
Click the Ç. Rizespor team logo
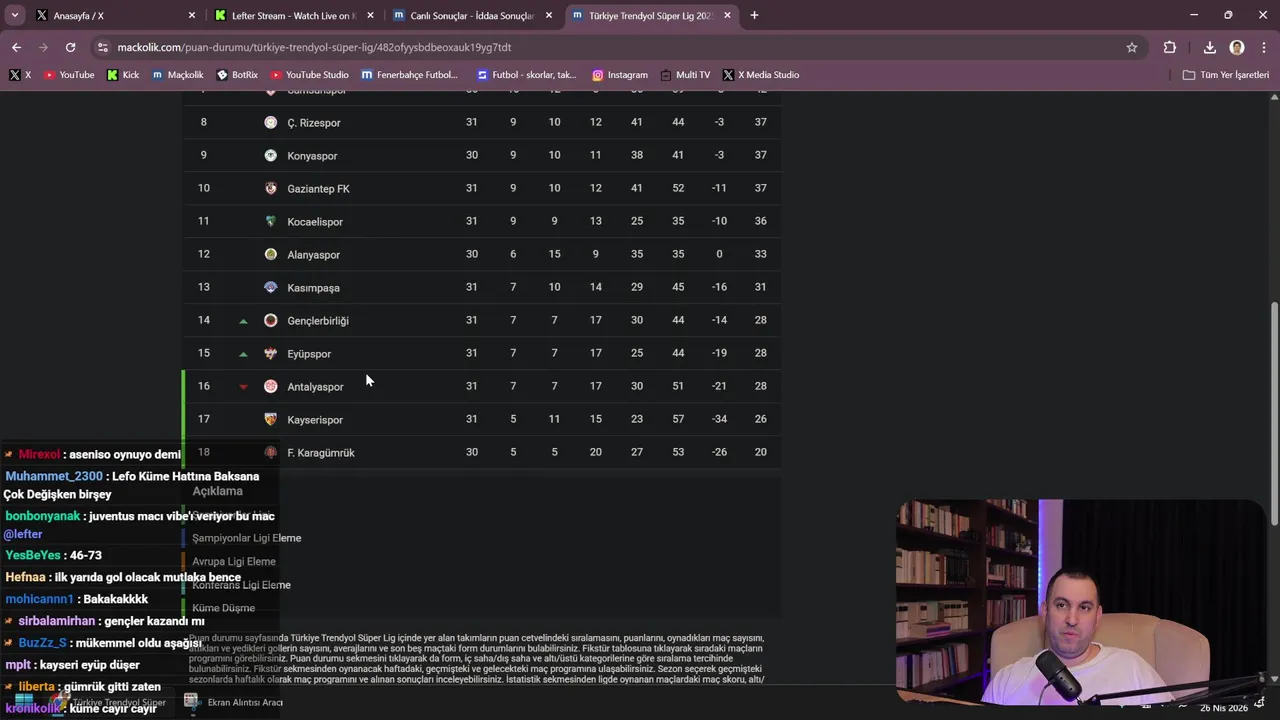[270, 122]
